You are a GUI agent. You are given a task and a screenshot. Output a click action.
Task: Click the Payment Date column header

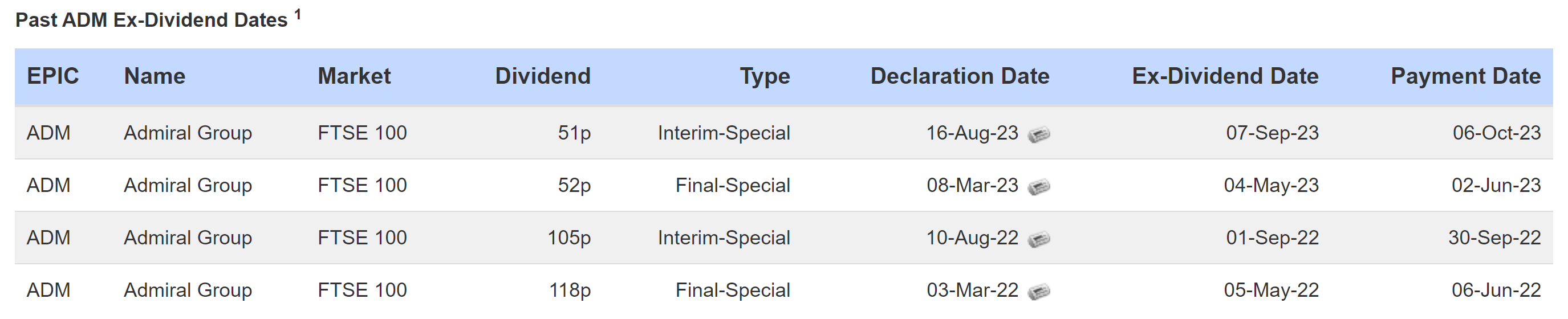point(1466,76)
